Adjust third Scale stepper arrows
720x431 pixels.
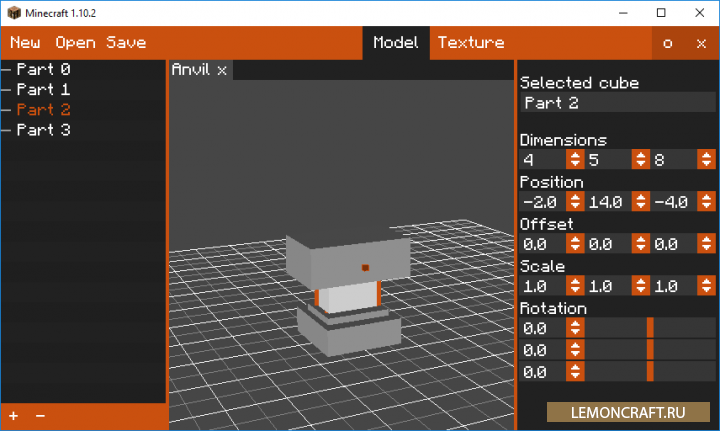707,286
